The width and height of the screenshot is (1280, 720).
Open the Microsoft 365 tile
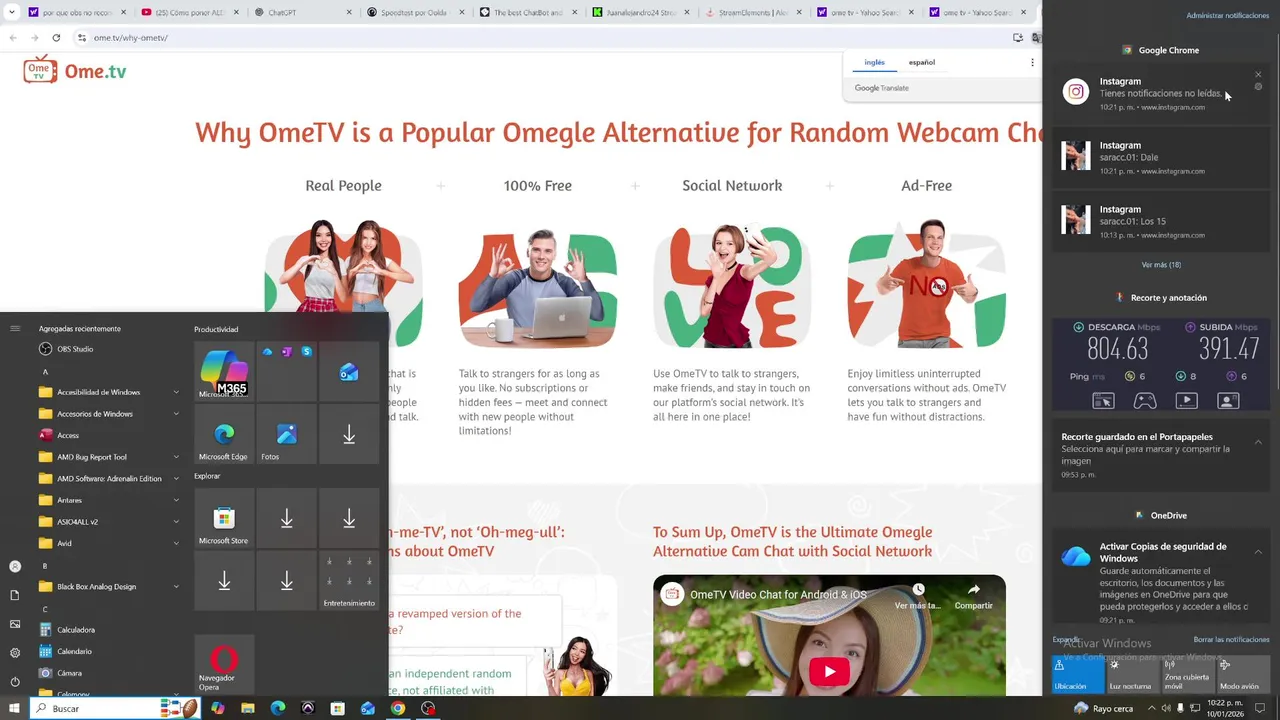coord(224,372)
